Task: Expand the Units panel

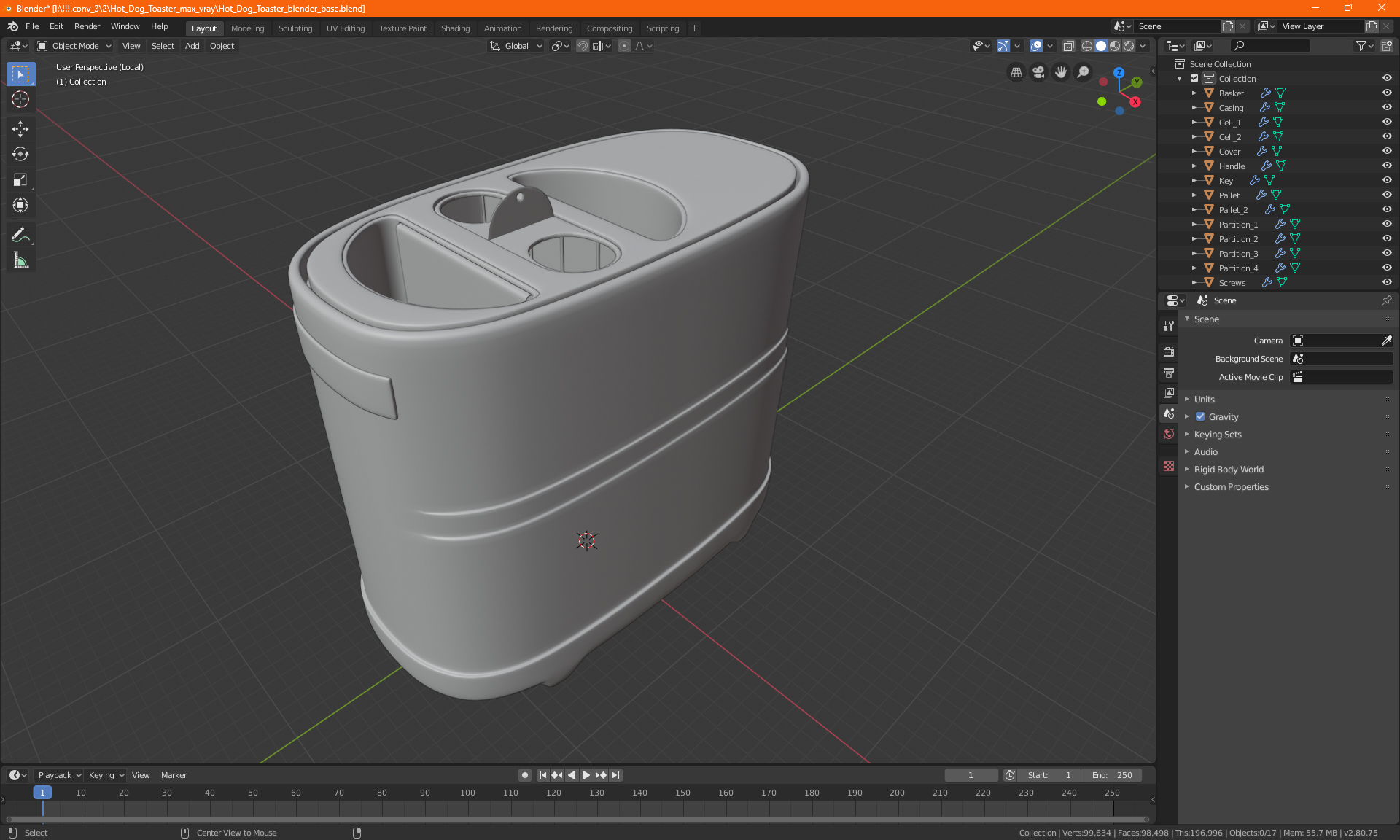Action: click(x=1205, y=399)
